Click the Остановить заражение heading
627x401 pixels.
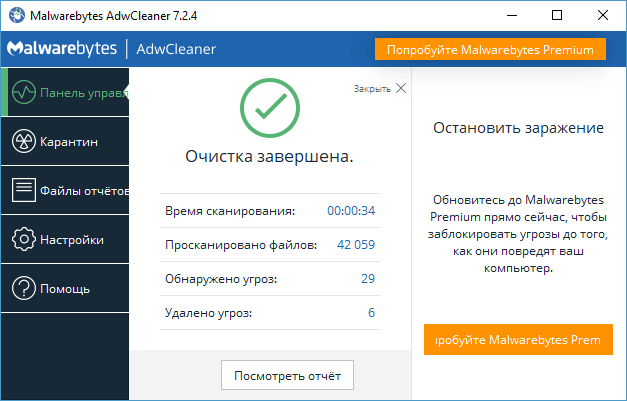(x=518, y=128)
